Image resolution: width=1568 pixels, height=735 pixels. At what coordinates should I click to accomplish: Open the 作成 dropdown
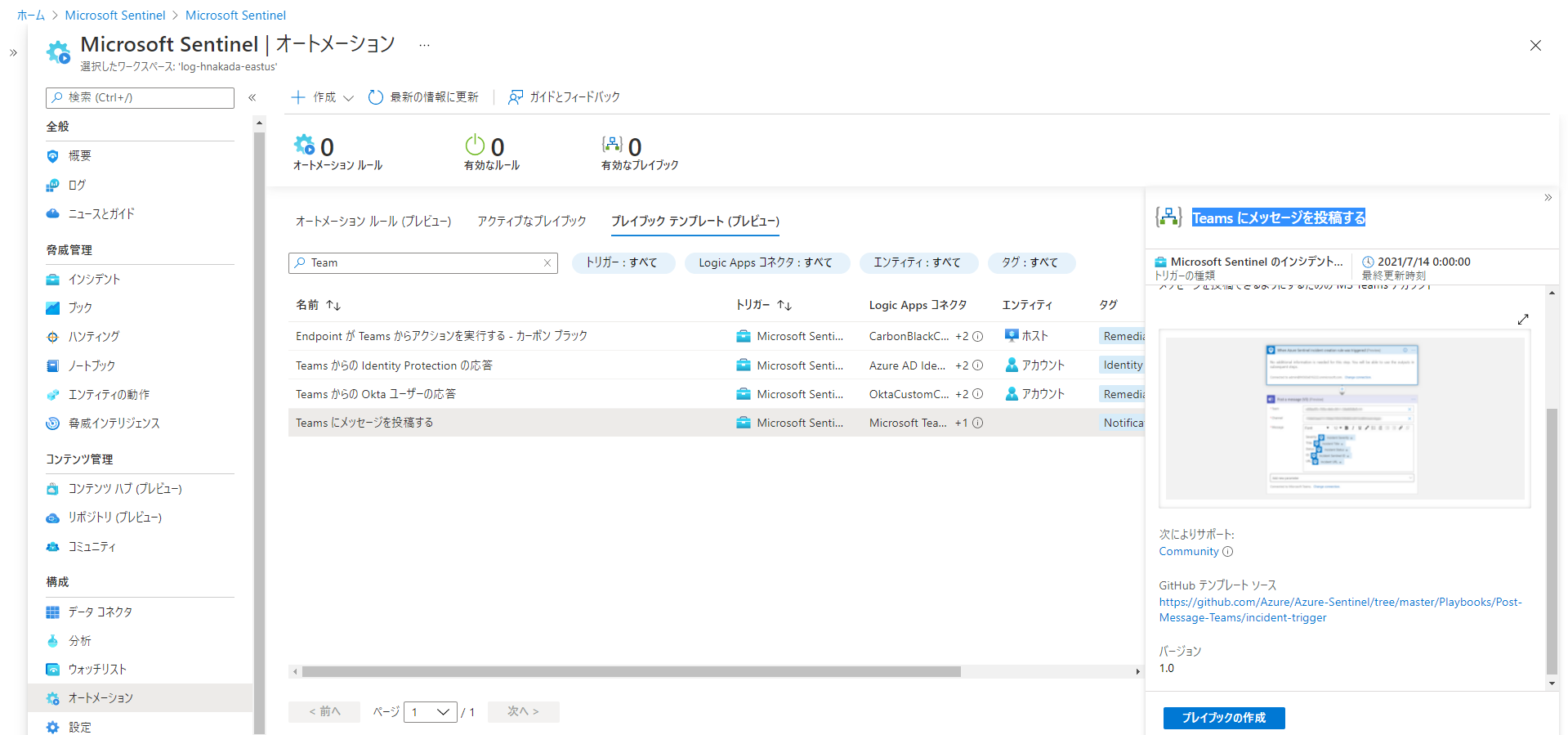[x=323, y=97]
